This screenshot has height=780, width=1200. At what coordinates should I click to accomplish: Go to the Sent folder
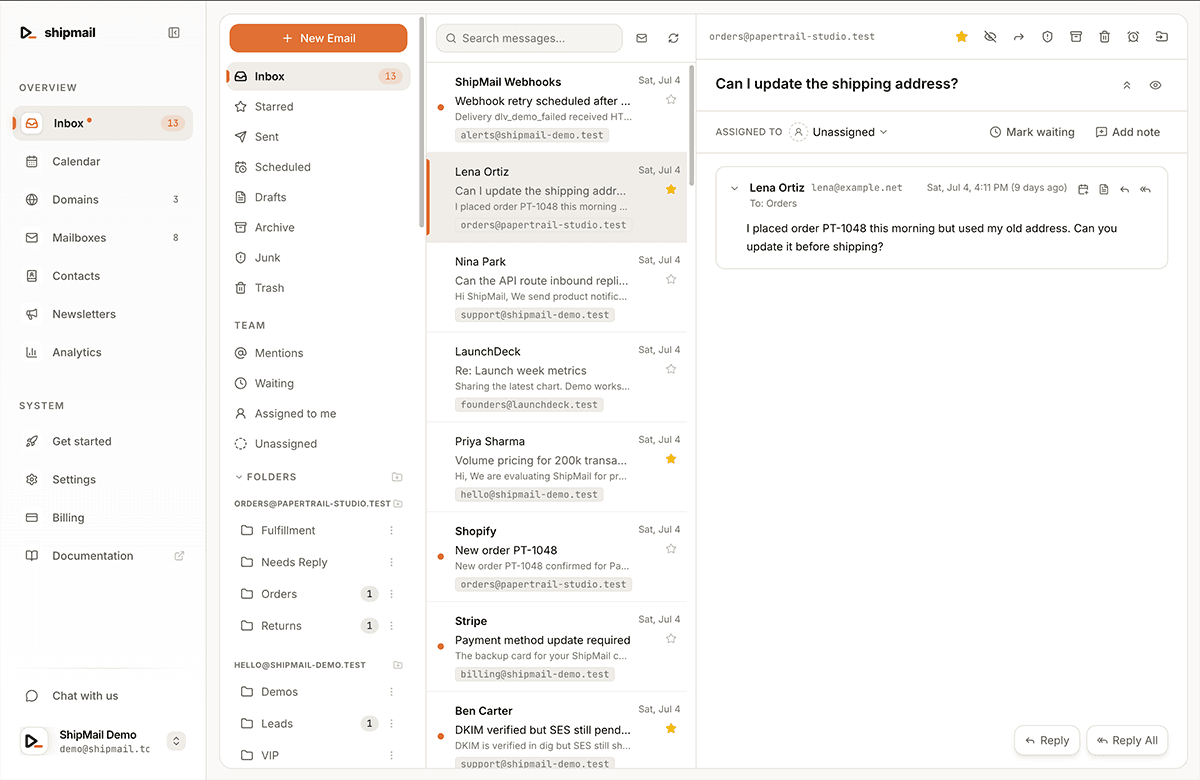[x=318, y=137]
